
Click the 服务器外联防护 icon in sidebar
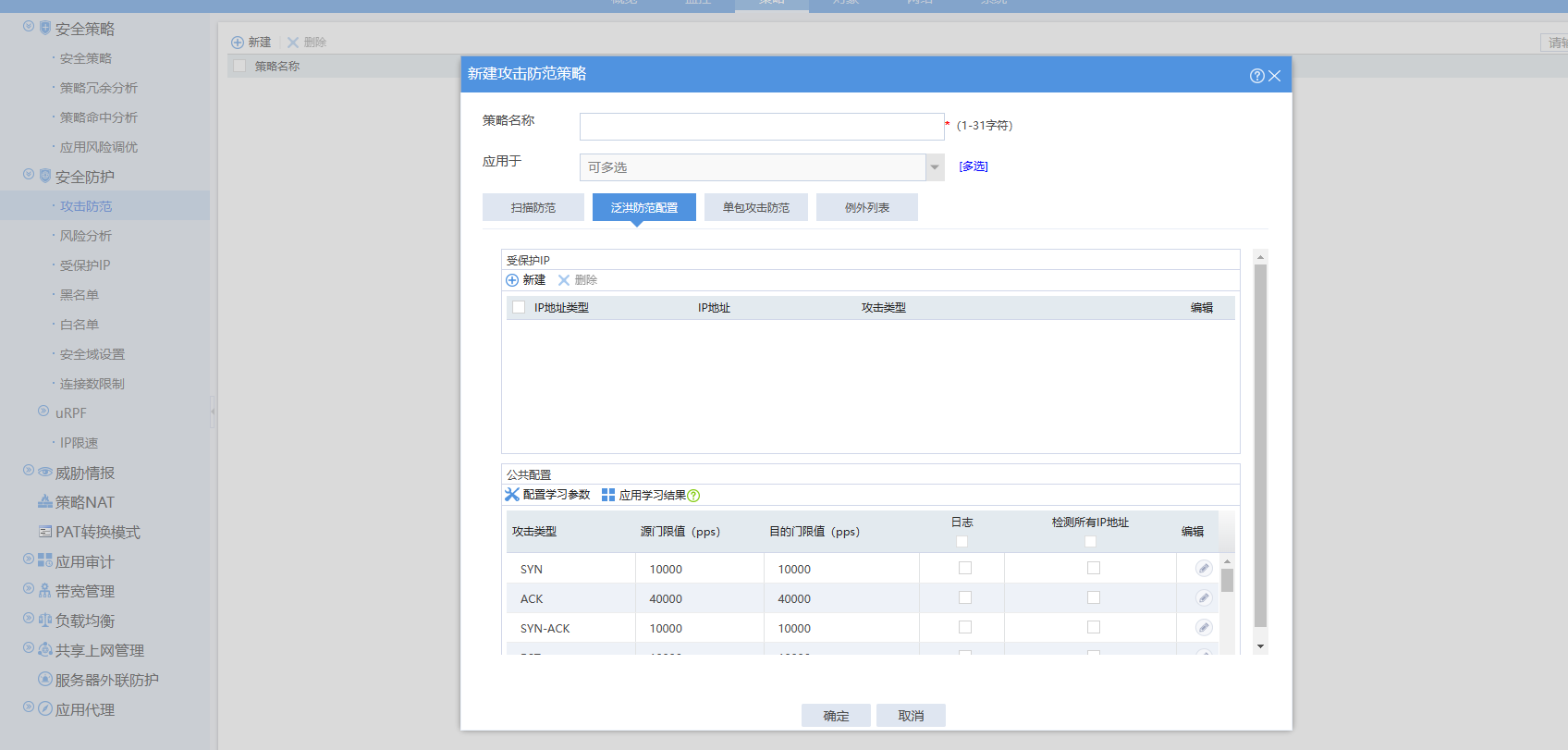click(45, 679)
